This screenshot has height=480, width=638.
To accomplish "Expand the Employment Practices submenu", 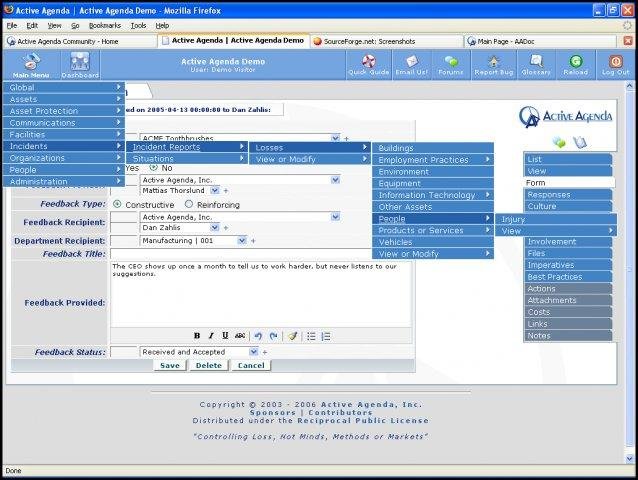I will (x=433, y=160).
